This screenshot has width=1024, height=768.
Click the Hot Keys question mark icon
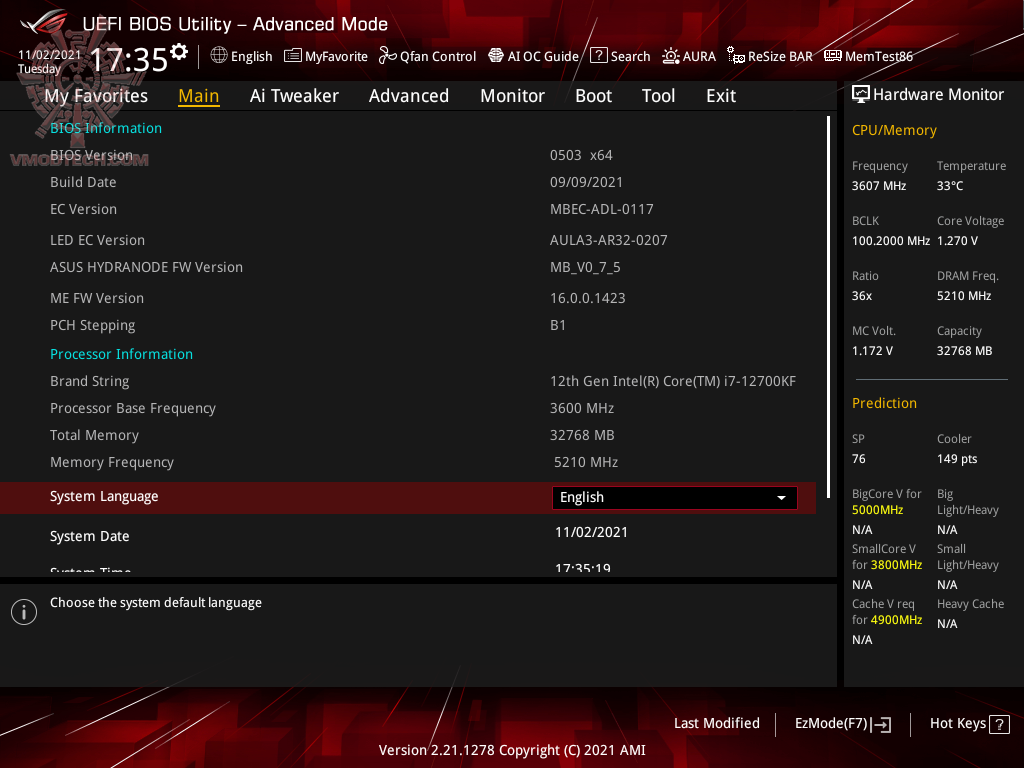click(x=999, y=724)
